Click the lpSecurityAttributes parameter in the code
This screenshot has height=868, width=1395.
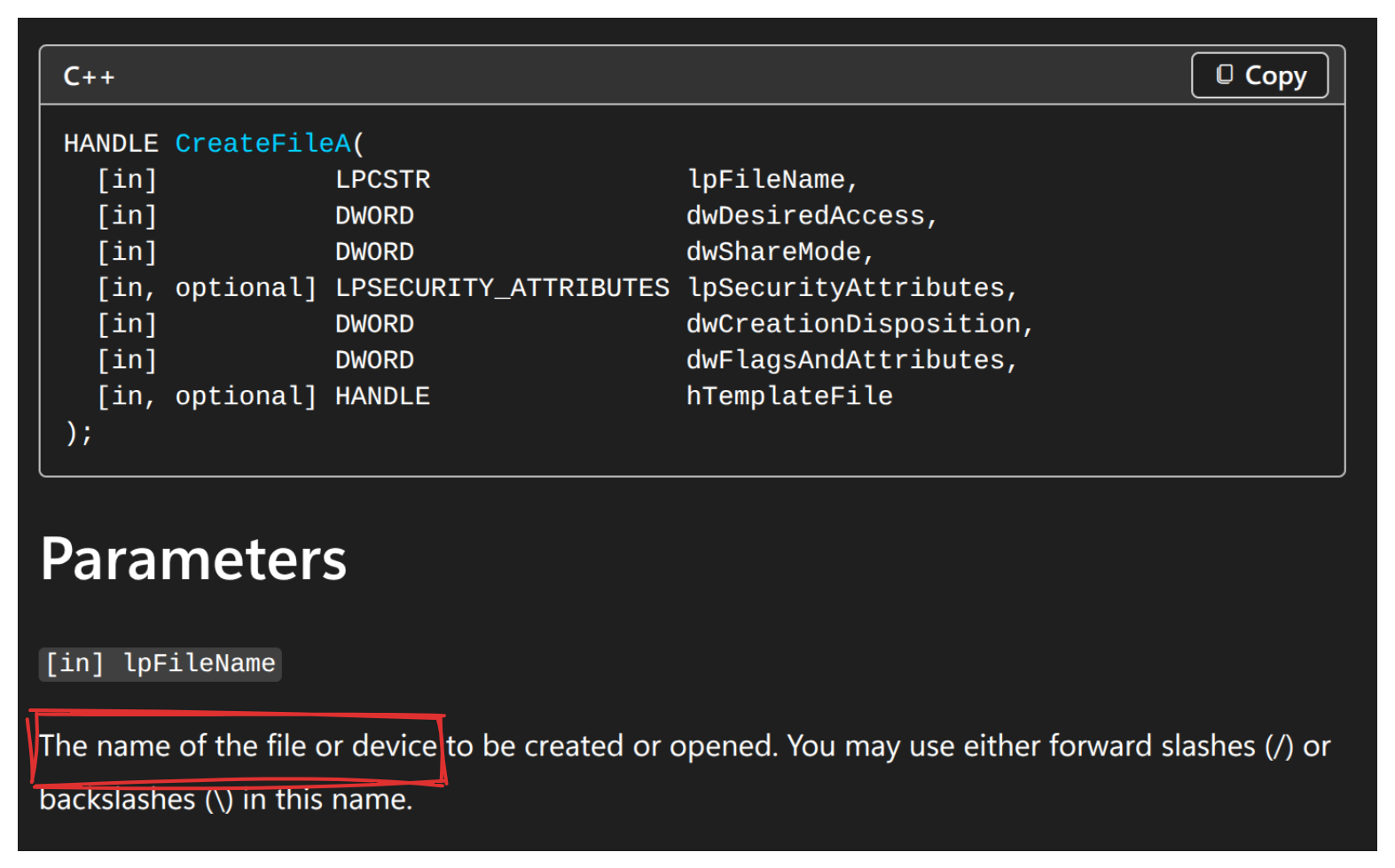pos(846,288)
